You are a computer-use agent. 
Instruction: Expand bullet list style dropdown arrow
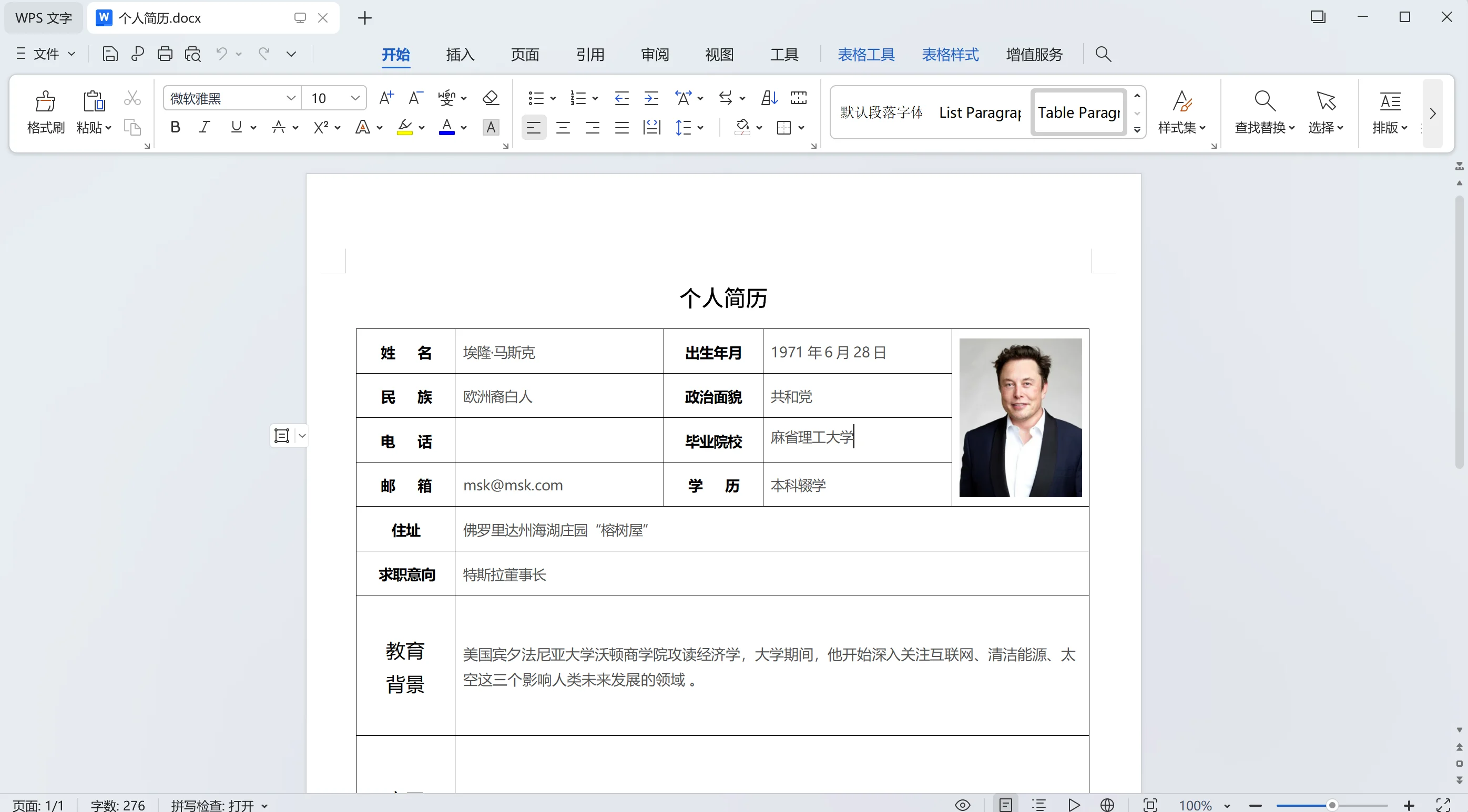(x=553, y=99)
